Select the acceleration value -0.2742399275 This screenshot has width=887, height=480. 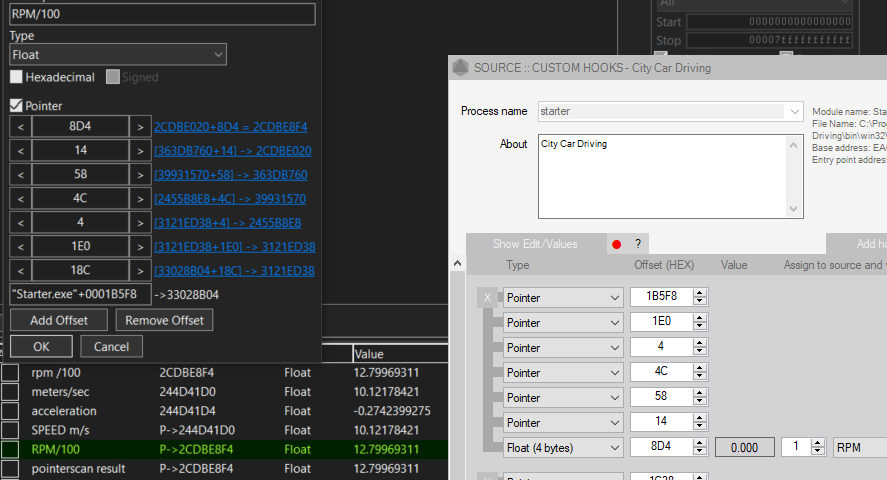click(392, 411)
